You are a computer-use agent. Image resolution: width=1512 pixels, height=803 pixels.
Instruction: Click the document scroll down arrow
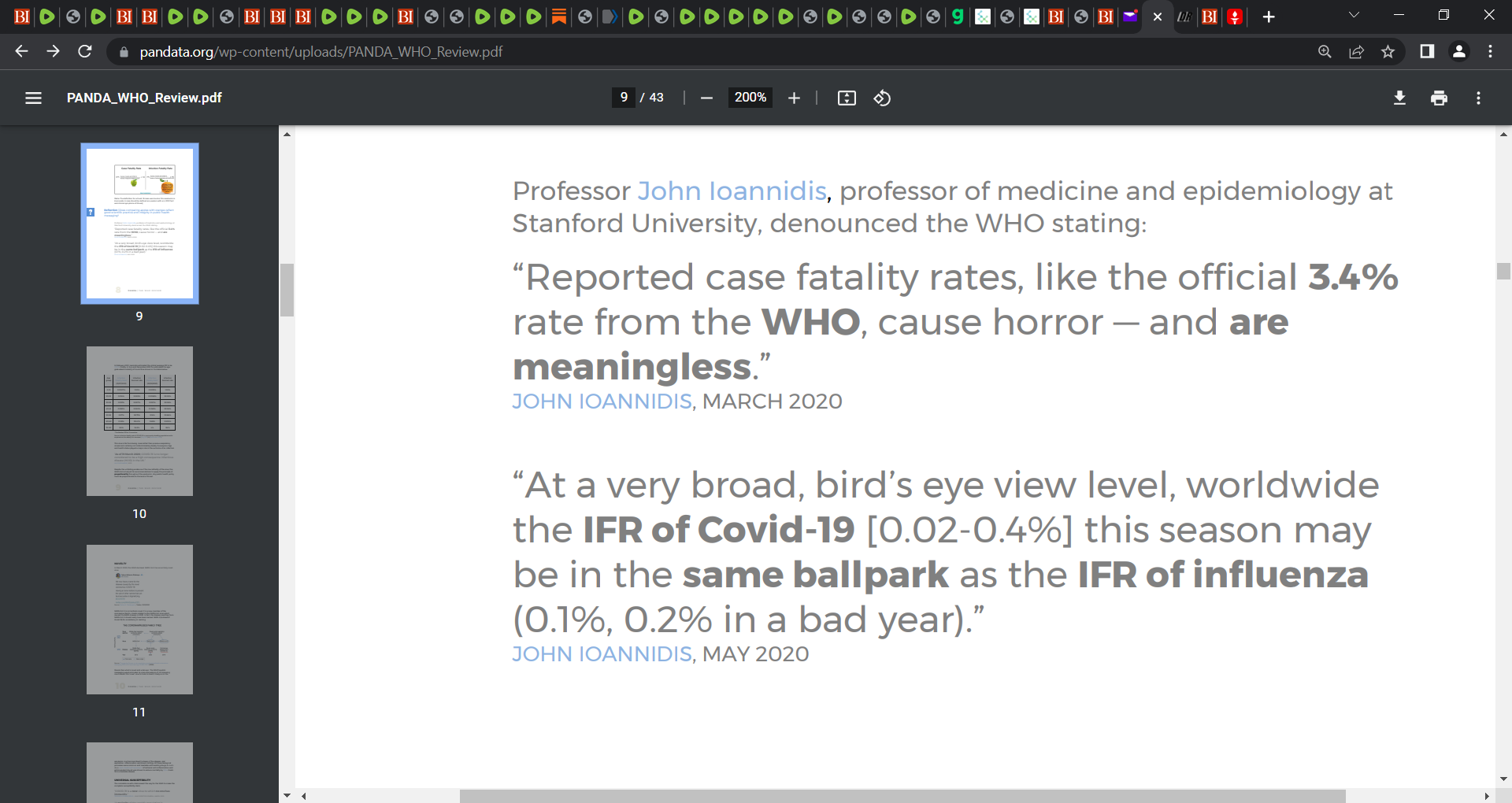(1503, 779)
